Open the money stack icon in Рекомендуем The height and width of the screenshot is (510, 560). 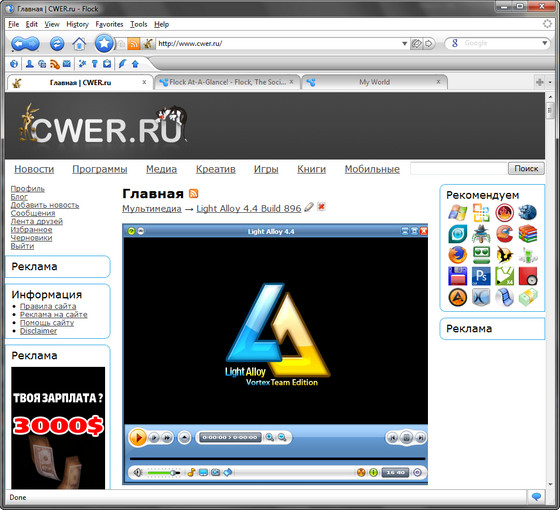(528, 297)
